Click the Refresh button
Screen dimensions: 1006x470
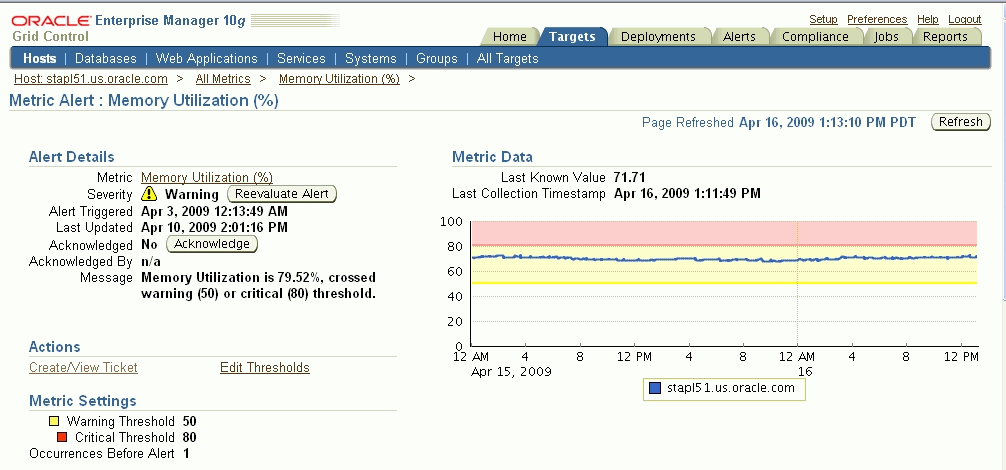click(960, 122)
